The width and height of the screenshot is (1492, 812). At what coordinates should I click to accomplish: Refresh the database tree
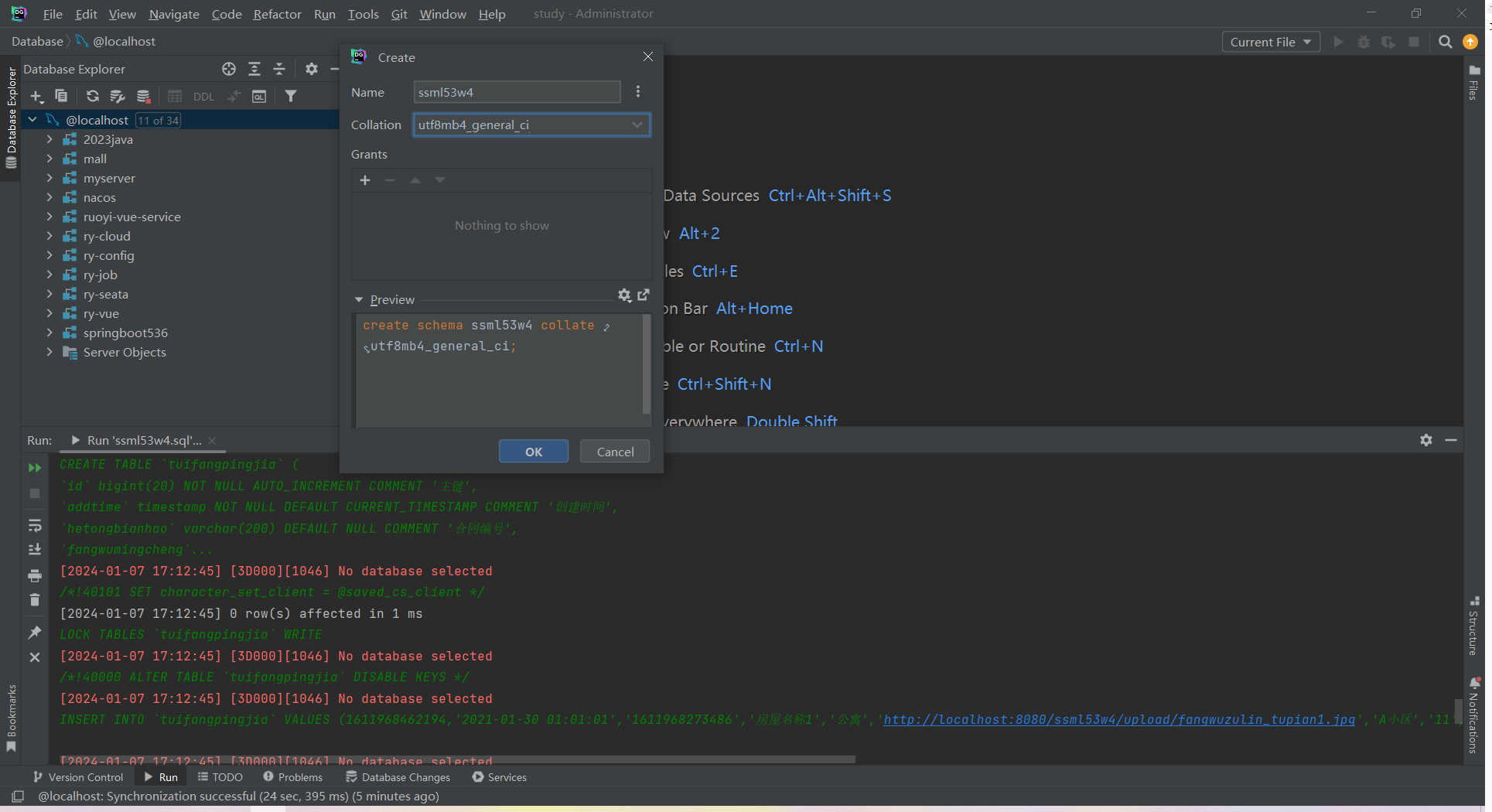coord(93,96)
